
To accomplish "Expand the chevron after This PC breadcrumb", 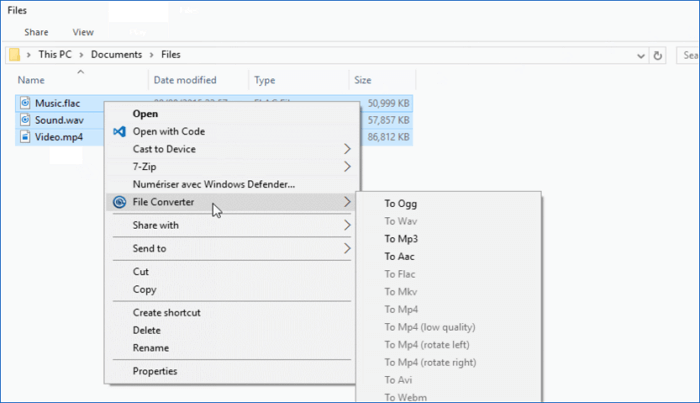I will tap(84, 55).
